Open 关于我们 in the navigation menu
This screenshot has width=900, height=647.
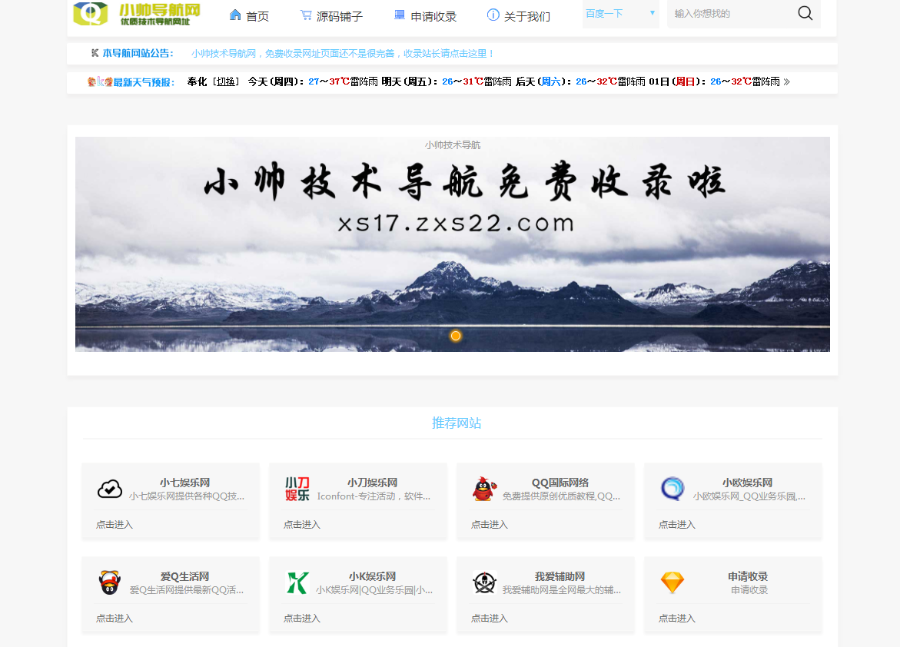point(527,16)
